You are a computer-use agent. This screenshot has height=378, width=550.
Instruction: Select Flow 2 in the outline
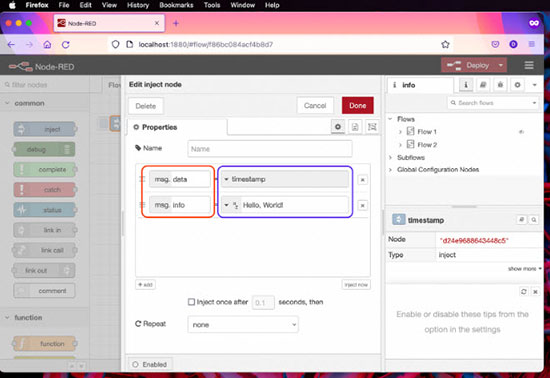coord(427,145)
